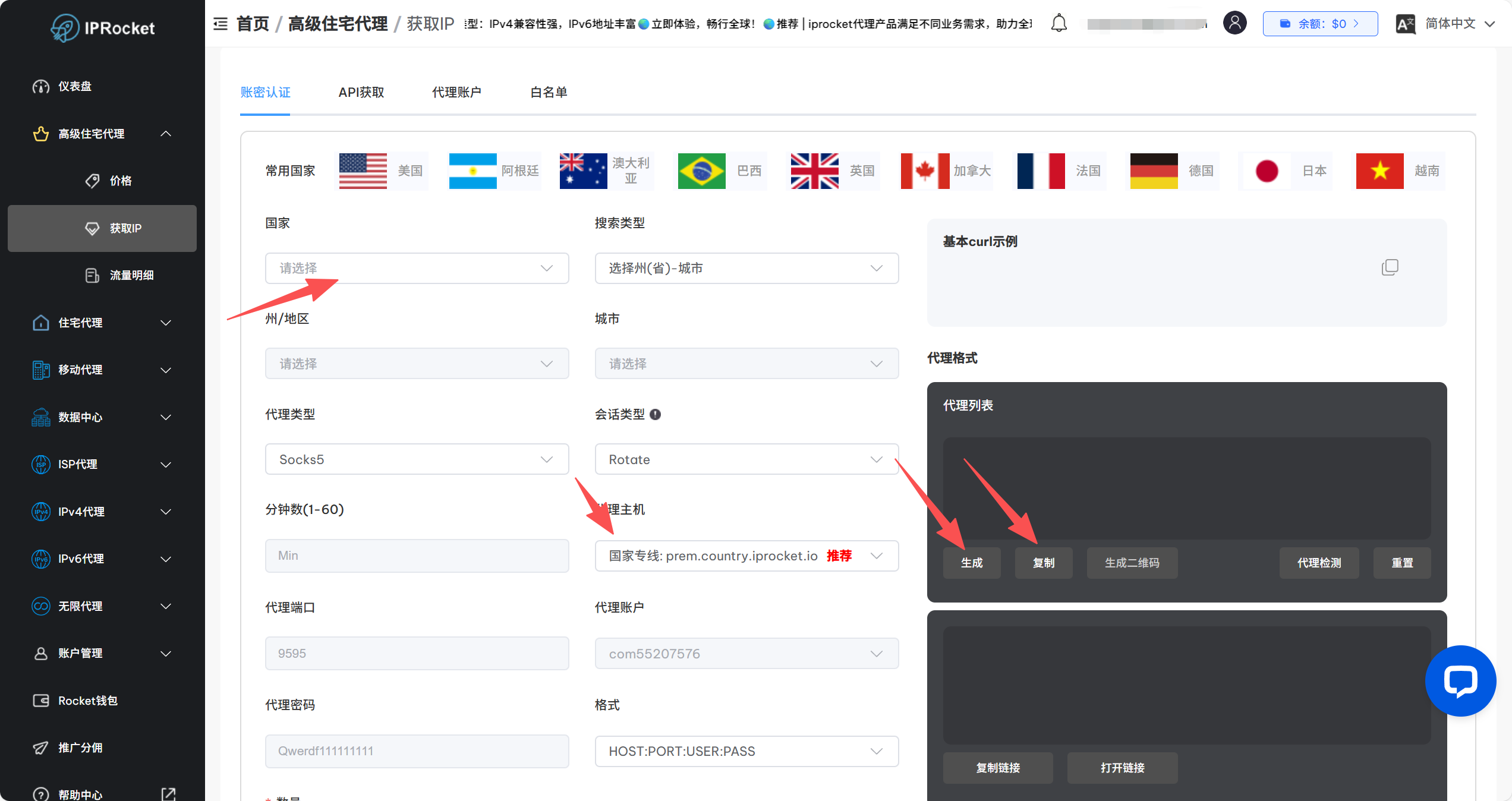Click the notification bell icon
Image resolution: width=1512 pixels, height=801 pixels.
point(1059,23)
